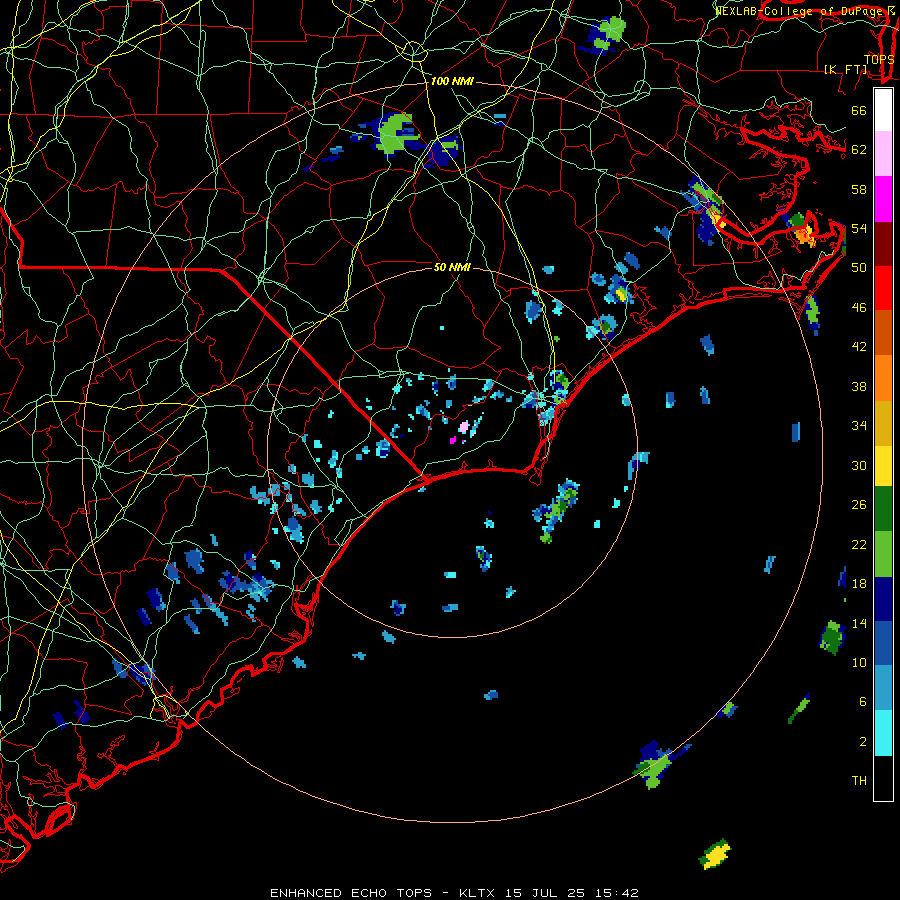Click the light pink echo cell near radar center
900x900 pixels.
[x=464, y=427]
